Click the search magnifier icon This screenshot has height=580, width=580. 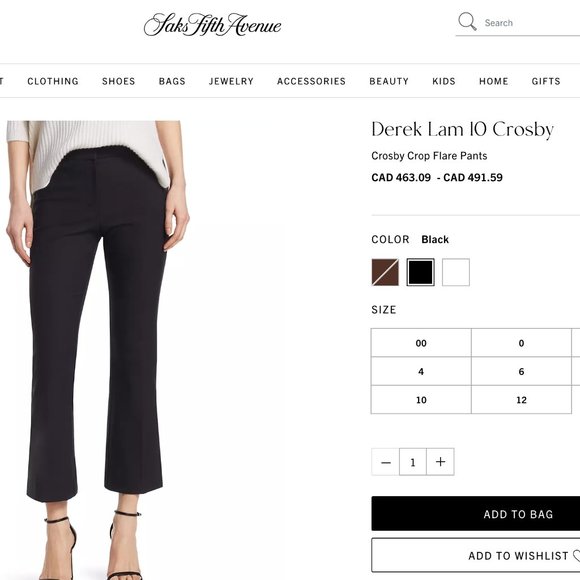(x=467, y=21)
